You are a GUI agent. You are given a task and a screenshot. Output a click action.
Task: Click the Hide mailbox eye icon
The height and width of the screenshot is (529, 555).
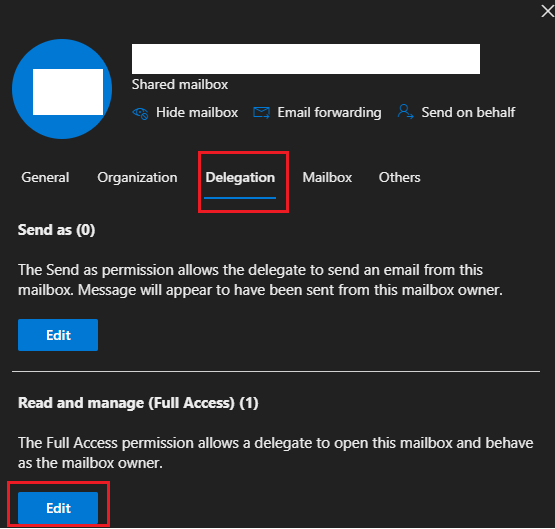(140, 113)
